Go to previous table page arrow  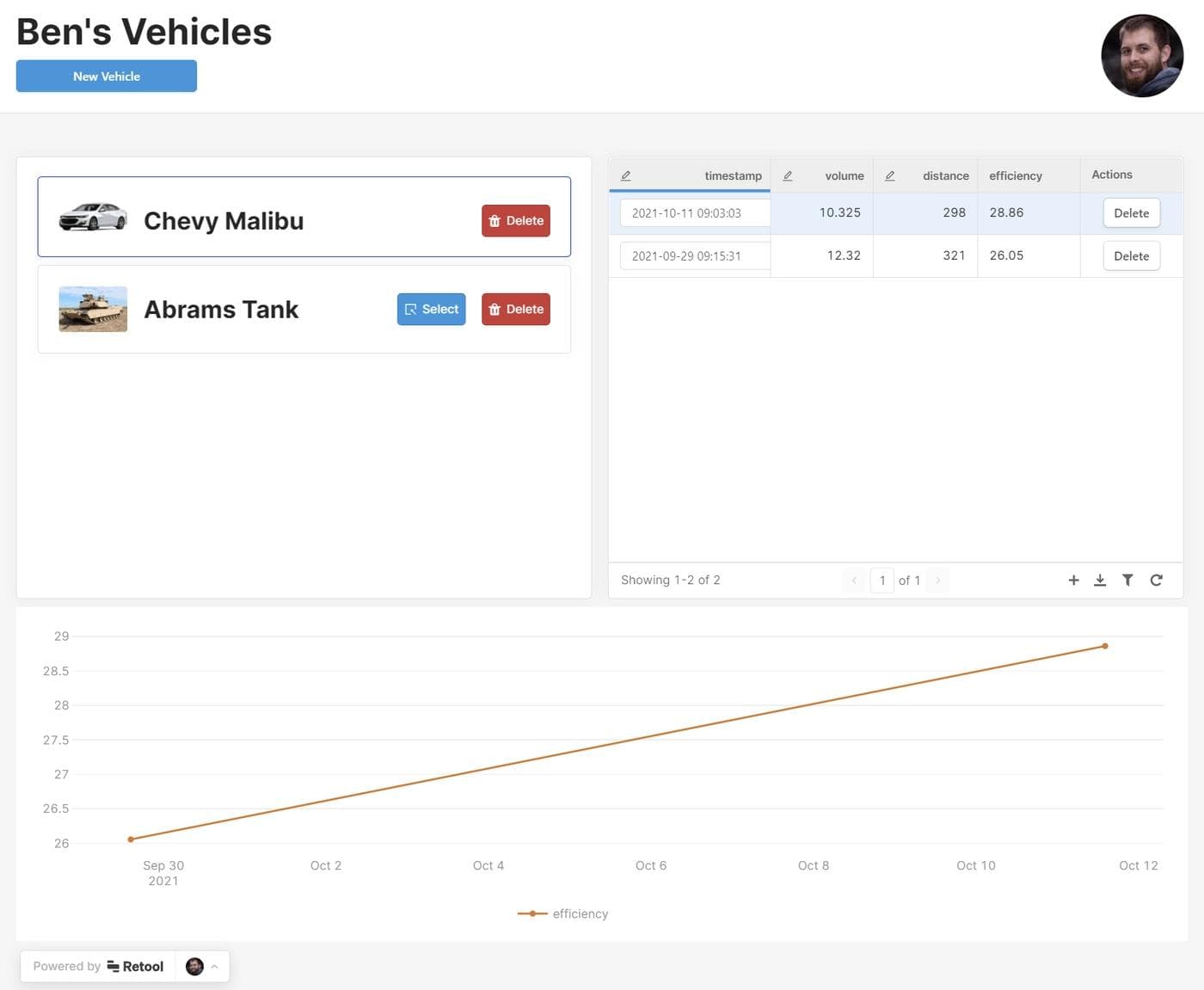coord(854,581)
